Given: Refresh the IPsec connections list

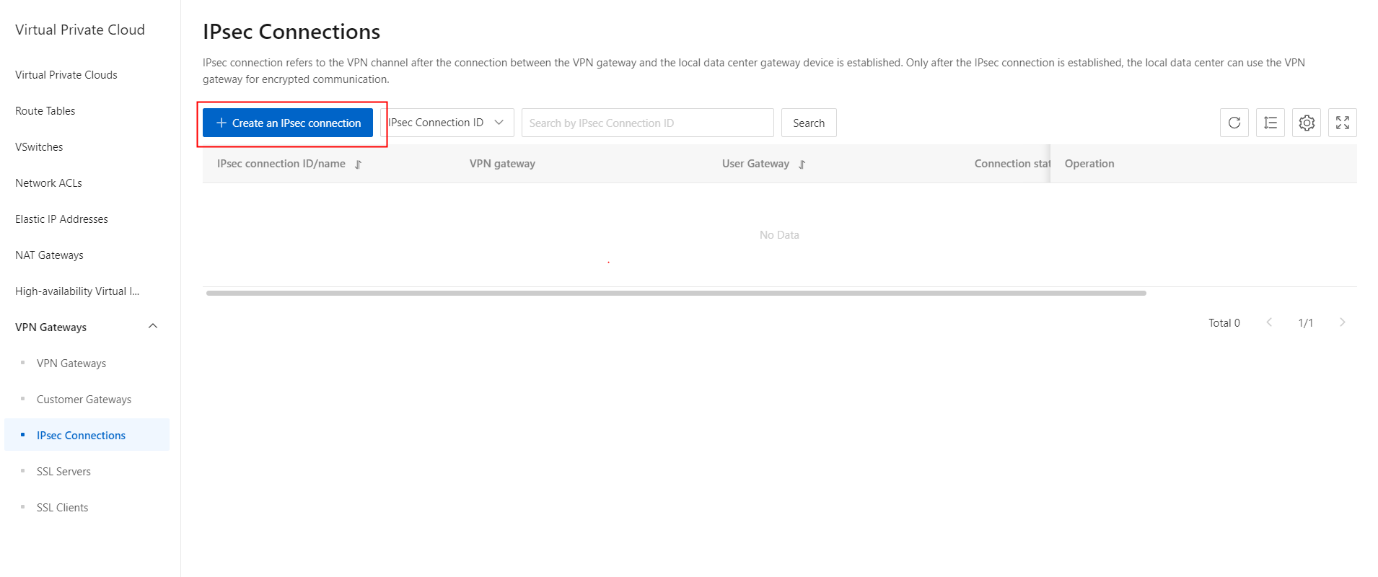Looking at the screenshot, I should 1234,123.
